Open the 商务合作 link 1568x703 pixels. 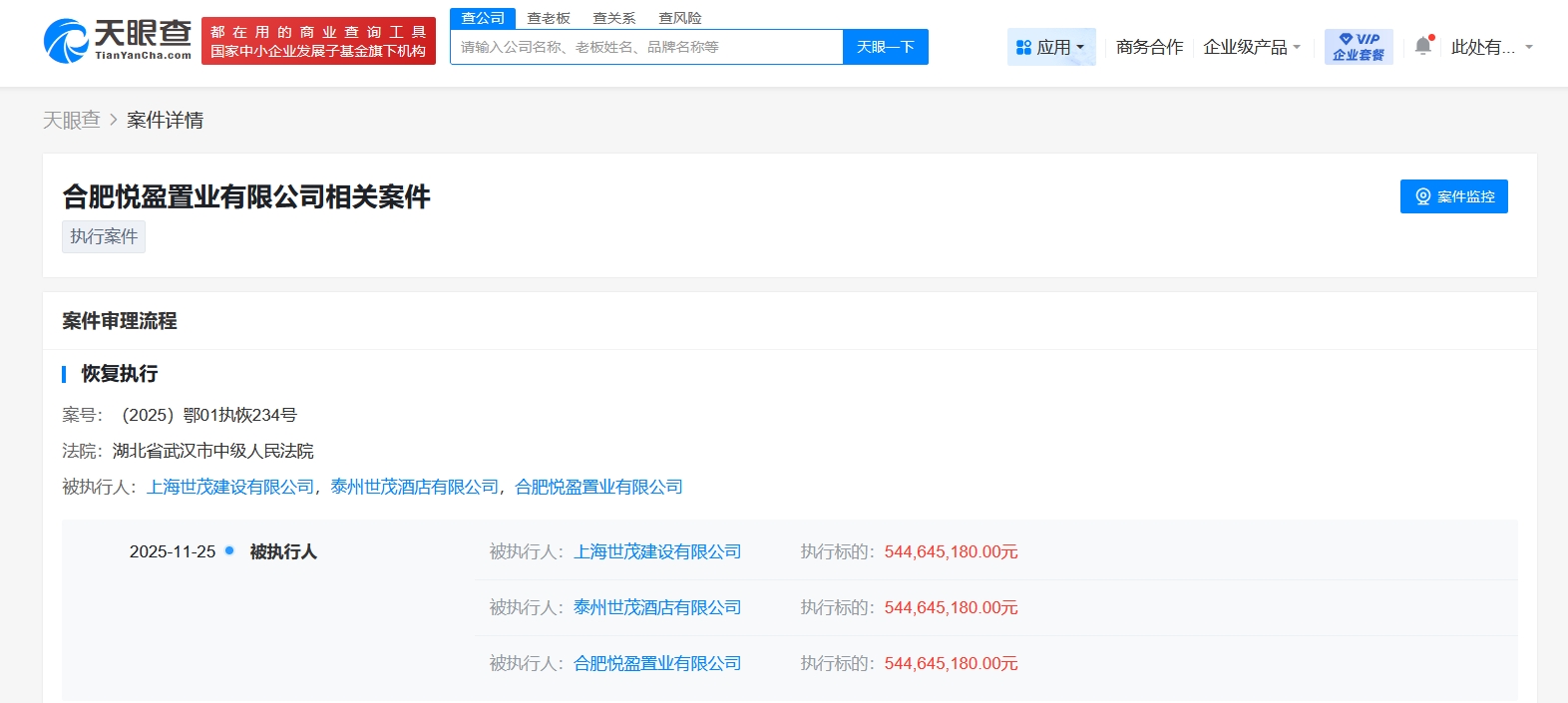1149,47
